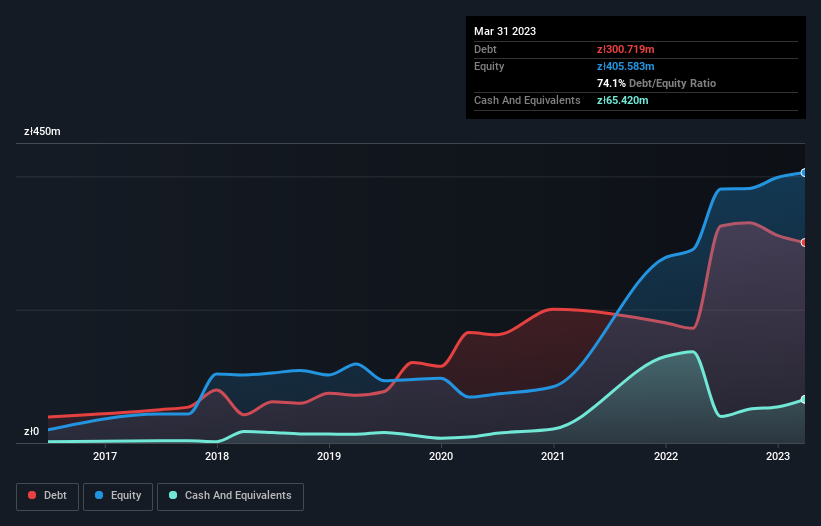The height and width of the screenshot is (526, 821).
Task: Click the 2023 axis label
Action: click(x=778, y=456)
